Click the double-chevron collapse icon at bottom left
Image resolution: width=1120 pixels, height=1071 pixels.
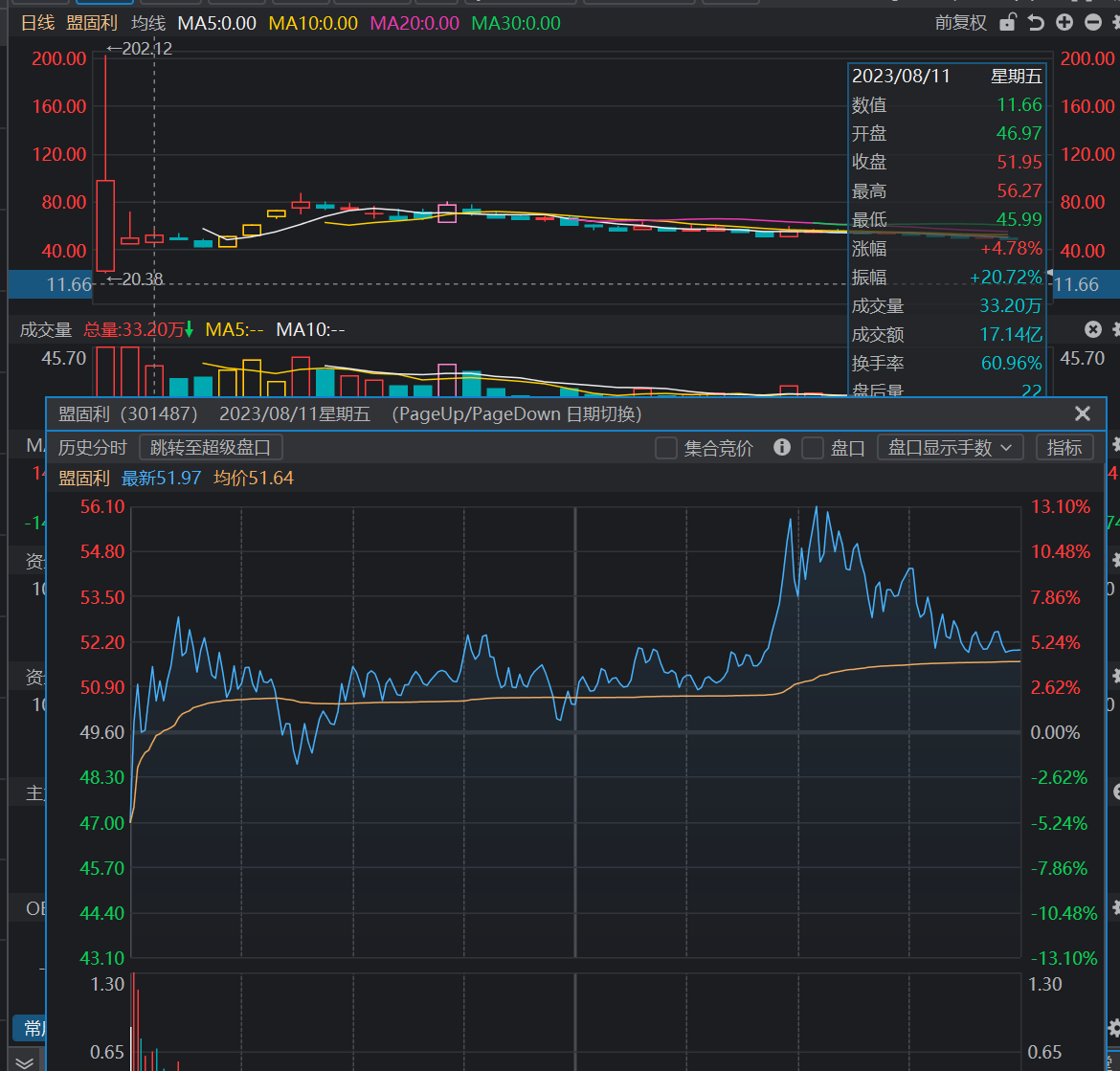click(x=24, y=1061)
